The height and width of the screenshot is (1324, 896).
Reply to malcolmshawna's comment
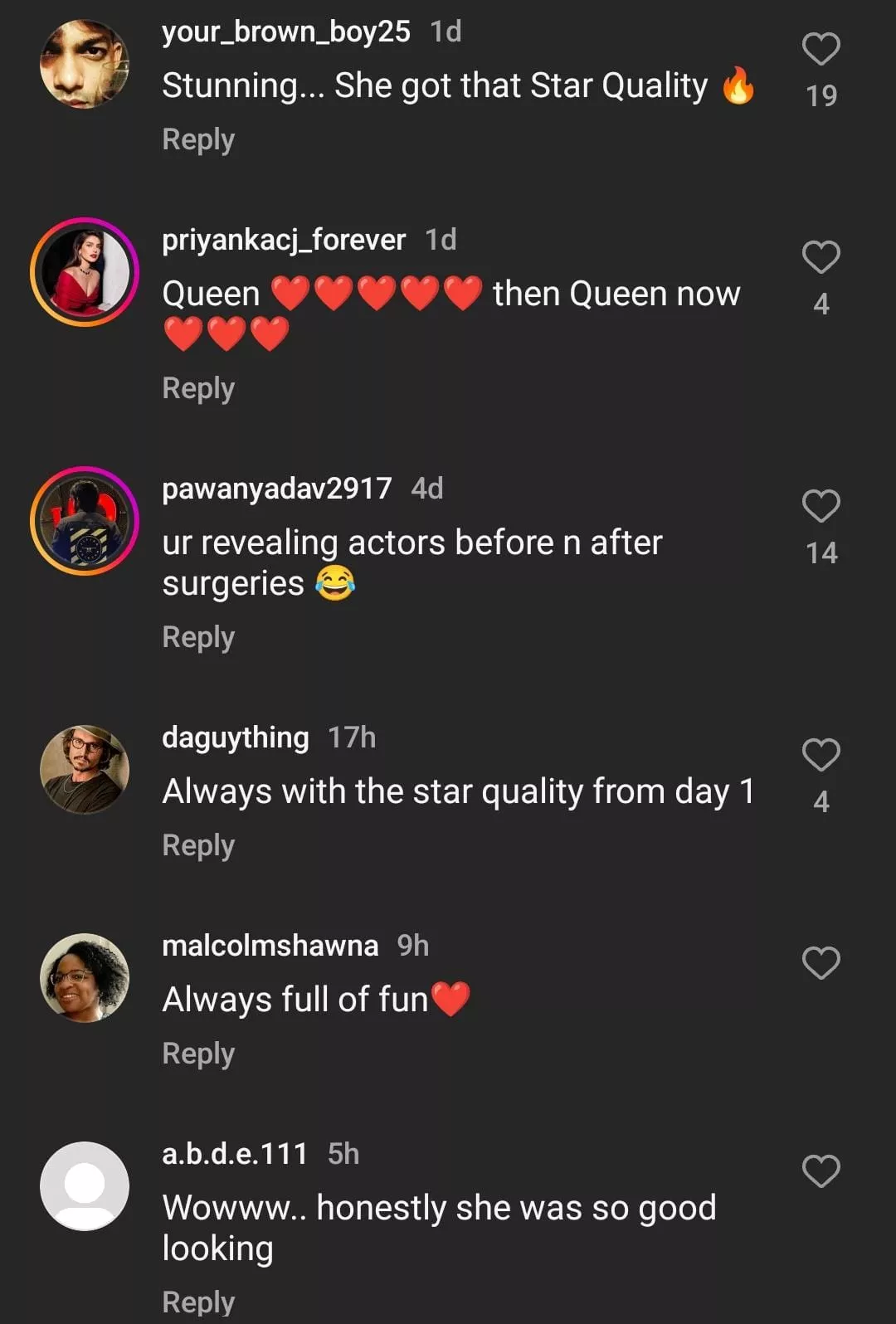(x=198, y=1054)
